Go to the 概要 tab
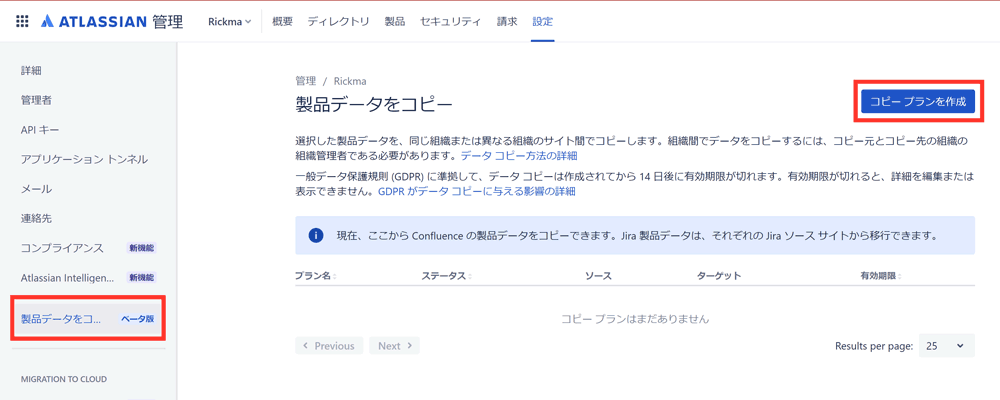This screenshot has height=400, width=1000. [282, 21]
